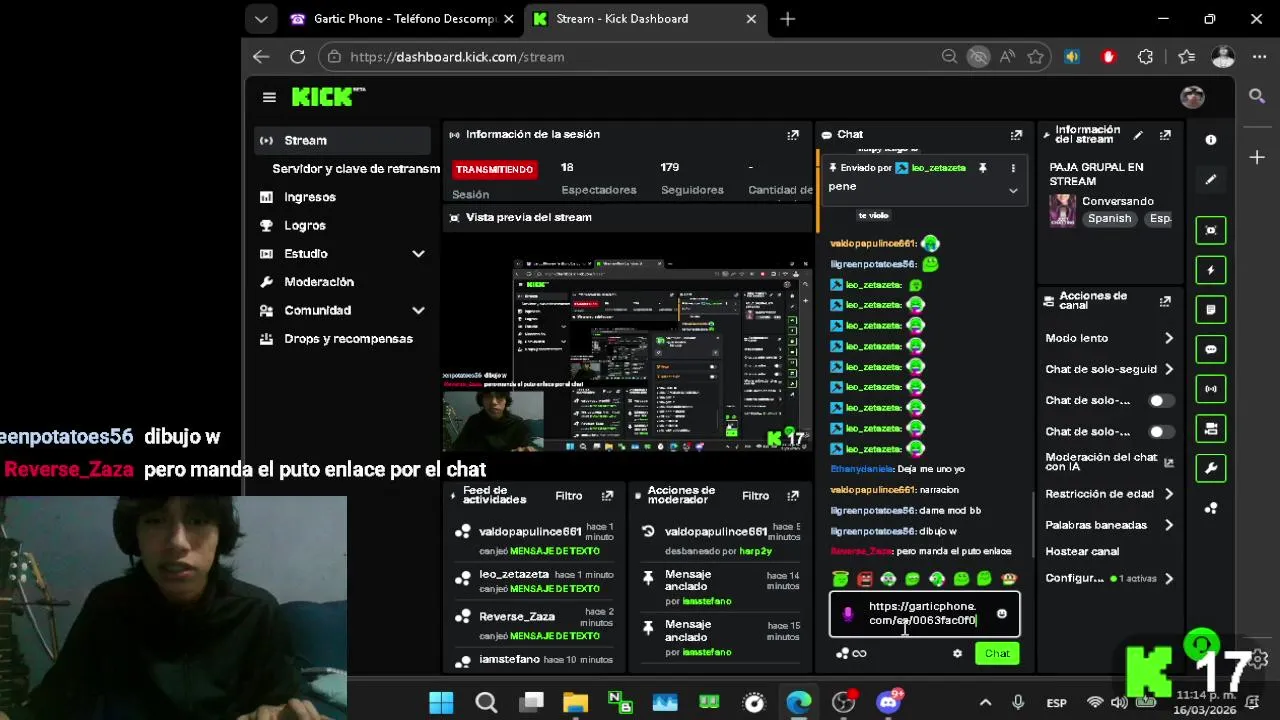This screenshot has height=720, width=1280.
Task: Click the Conversando category thumbnail
Action: 1062,211
